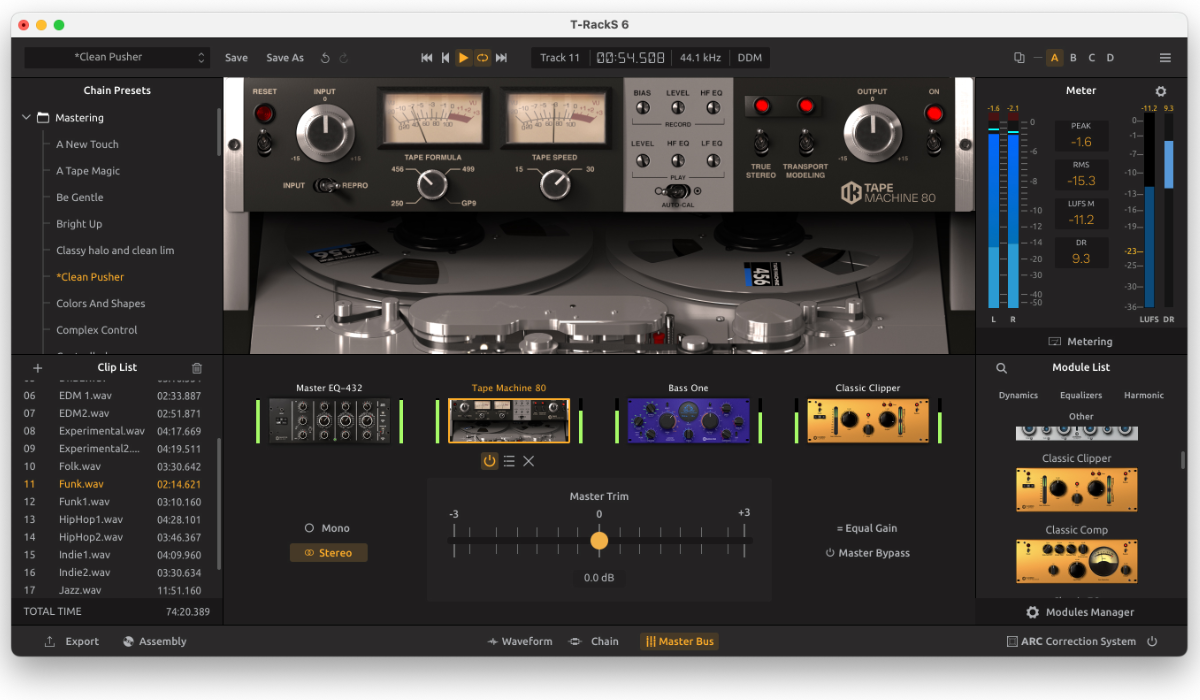Collapse the Mastering folder
1200x700 pixels.
pyautogui.click(x=26, y=118)
